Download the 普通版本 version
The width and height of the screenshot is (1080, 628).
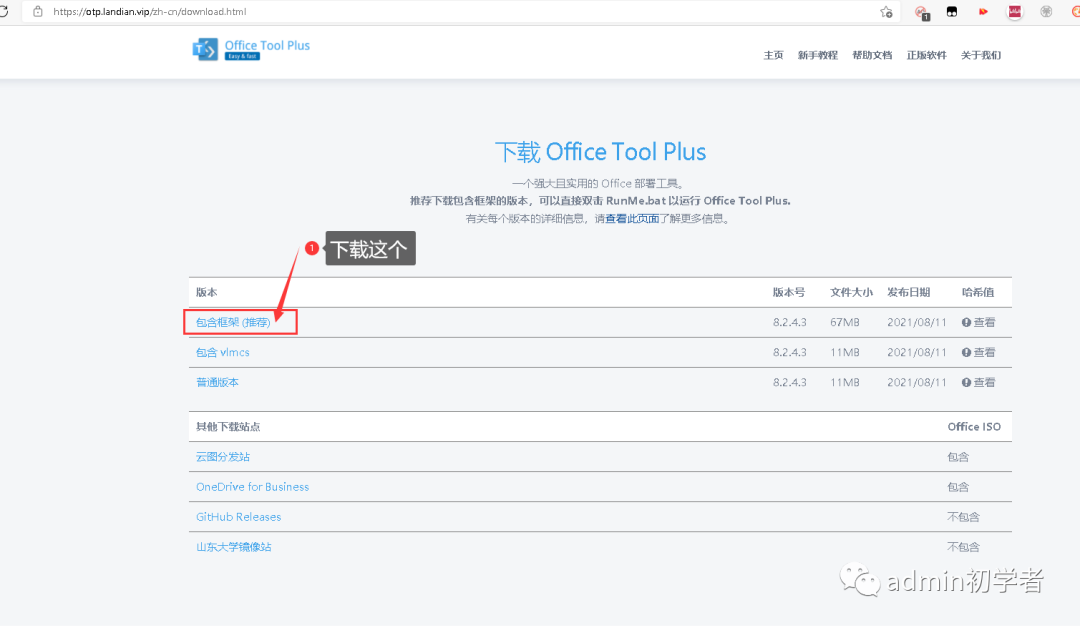[x=217, y=382]
